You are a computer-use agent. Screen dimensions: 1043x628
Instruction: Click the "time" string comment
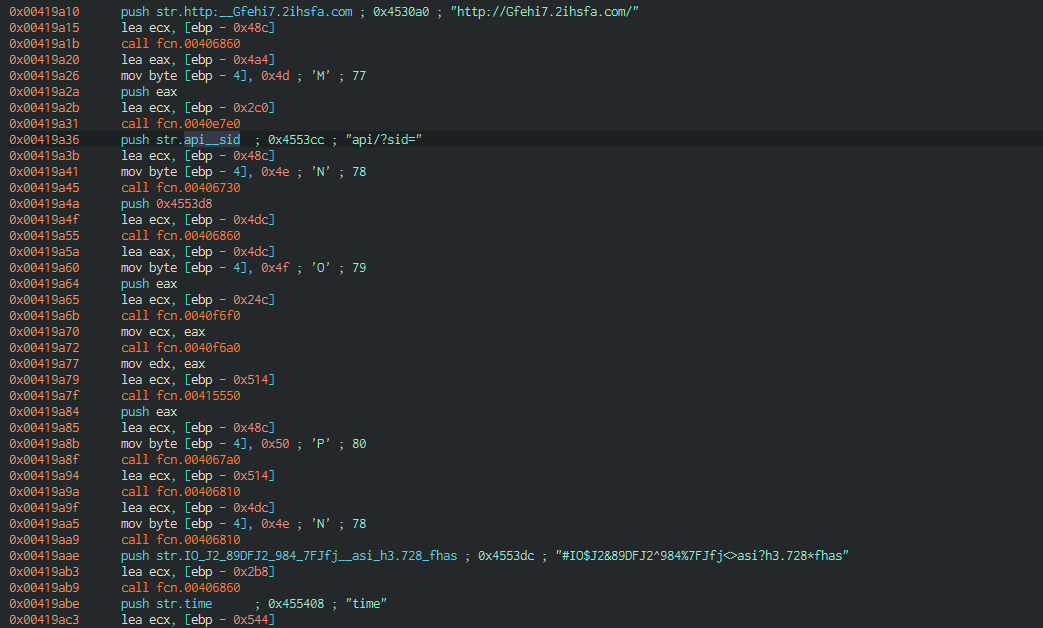366,602
